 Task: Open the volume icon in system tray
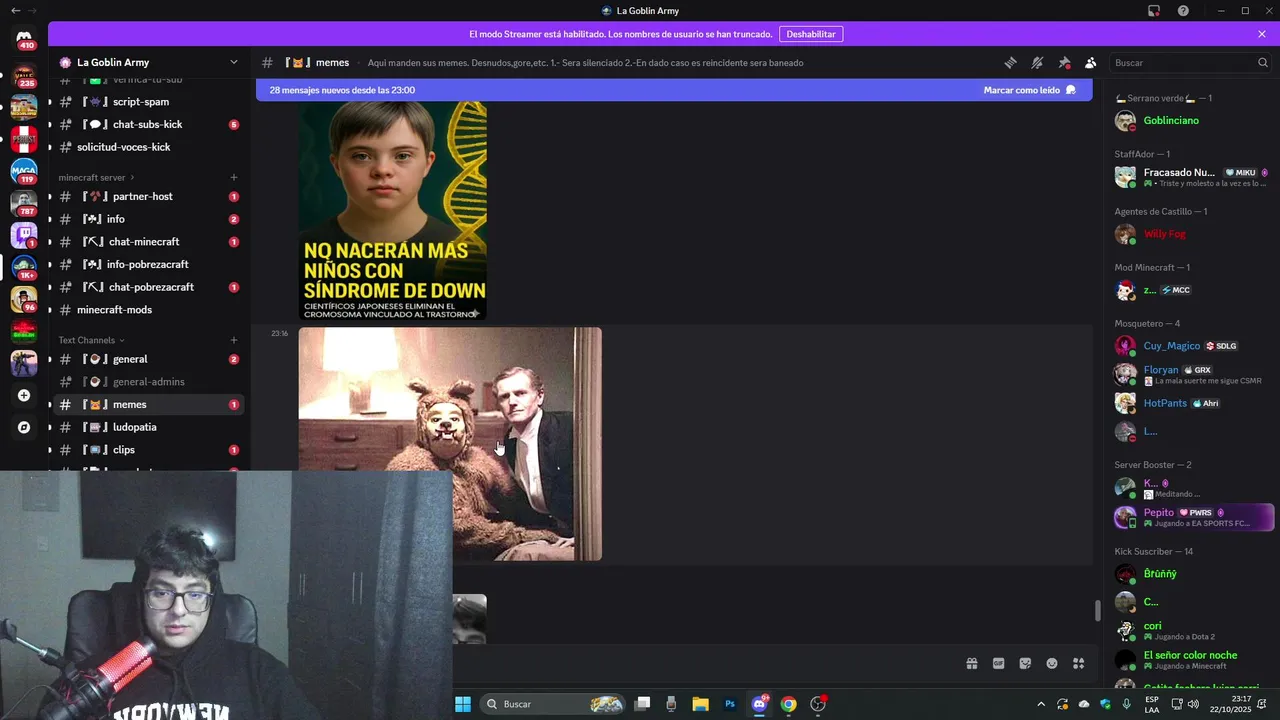pyautogui.click(x=1192, y=704)
